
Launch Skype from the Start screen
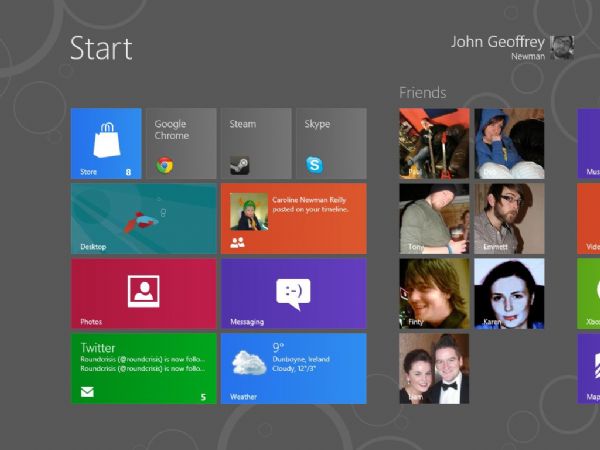click(x=330, y=143)
